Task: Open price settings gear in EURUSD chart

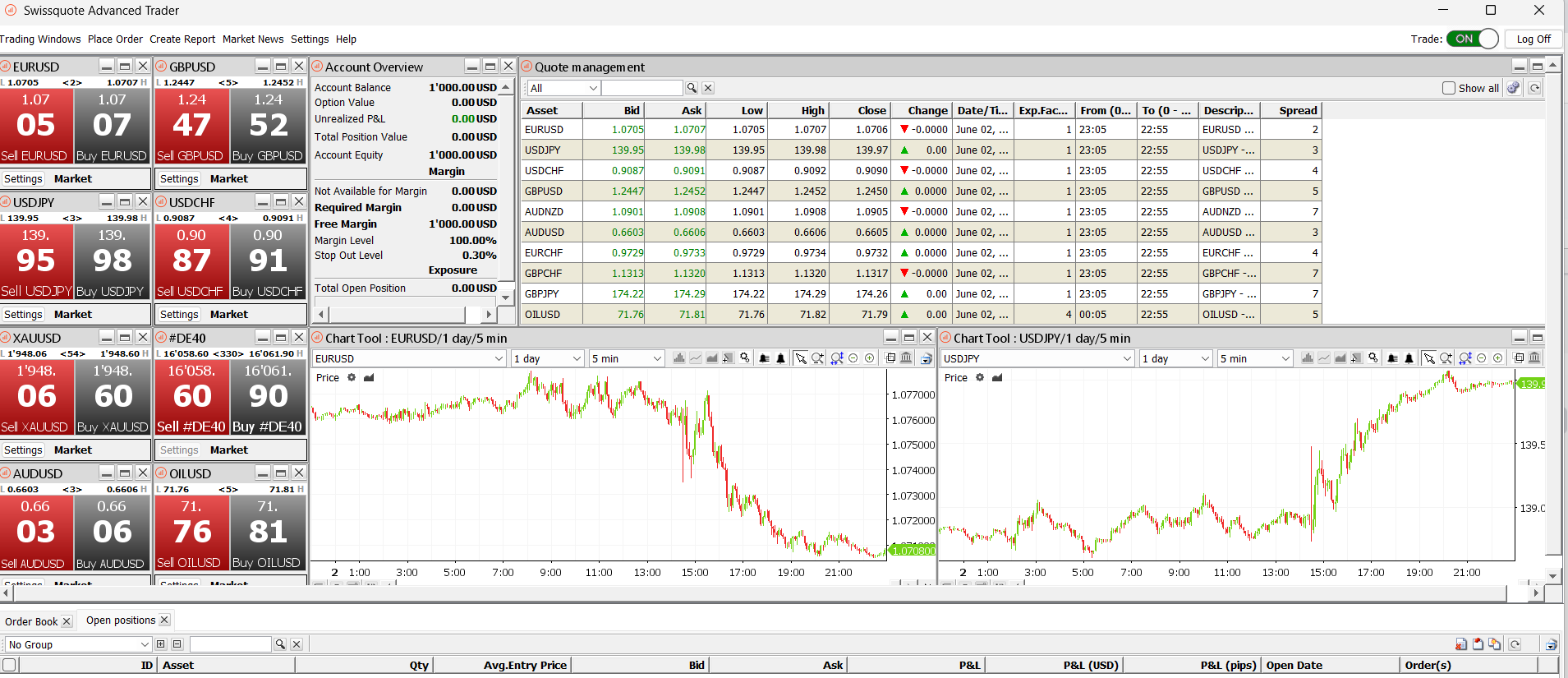Action: 351,378
